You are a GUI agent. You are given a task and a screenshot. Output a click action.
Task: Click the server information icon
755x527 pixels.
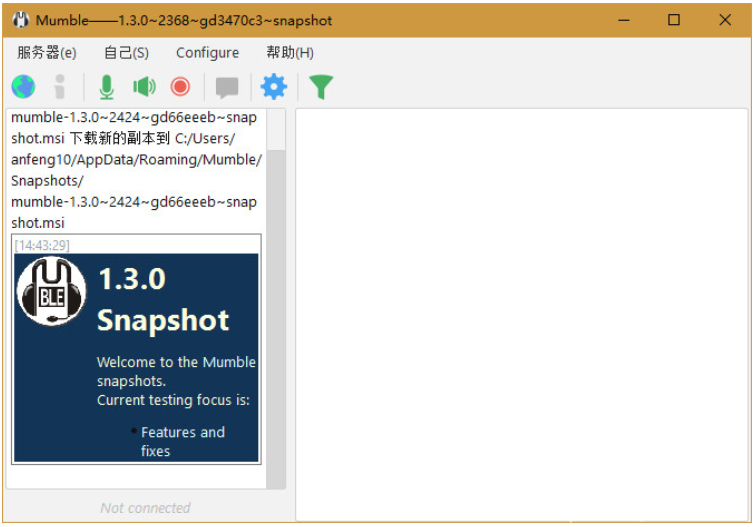pos(60,87)
